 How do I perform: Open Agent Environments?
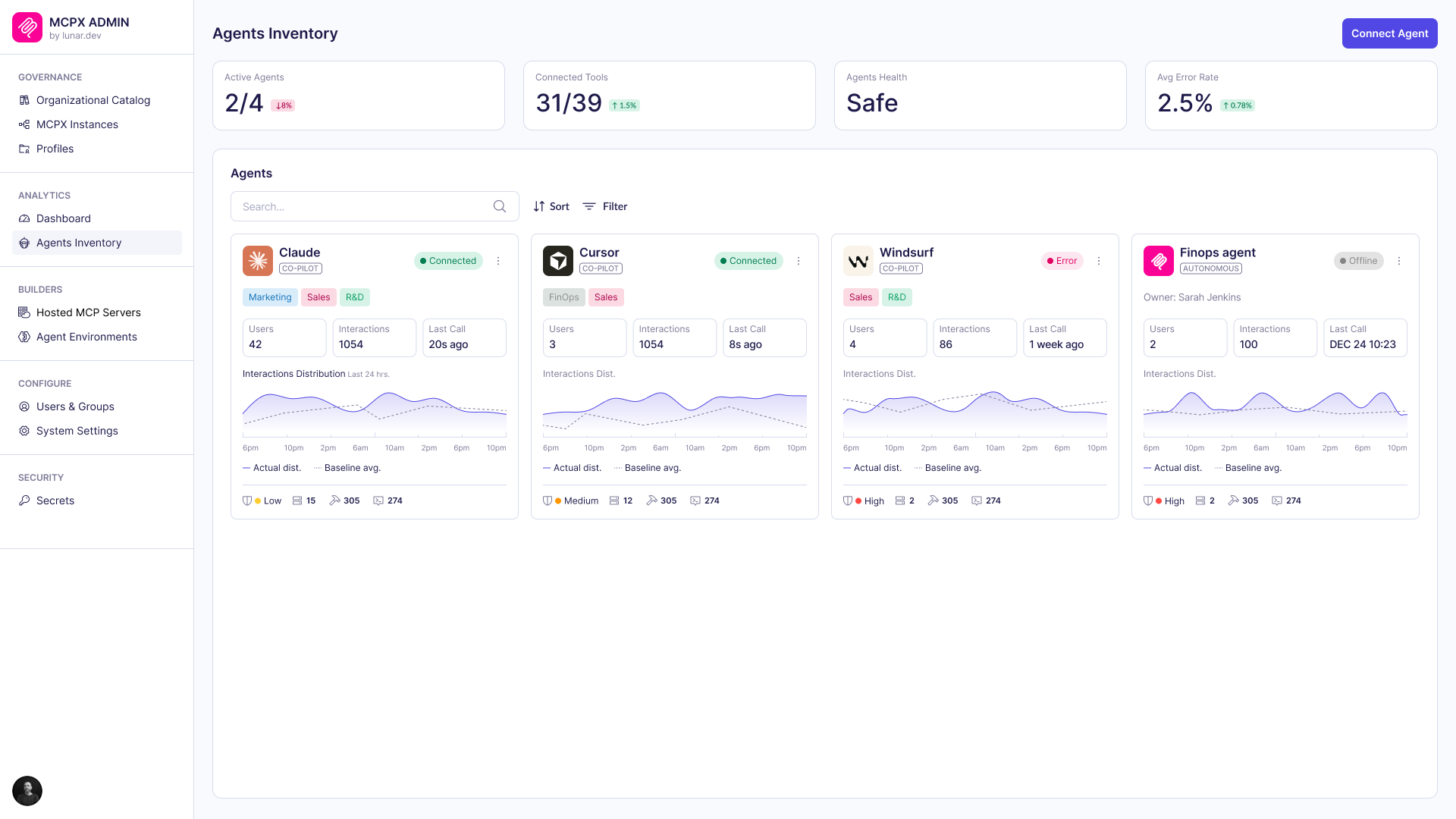97,337
